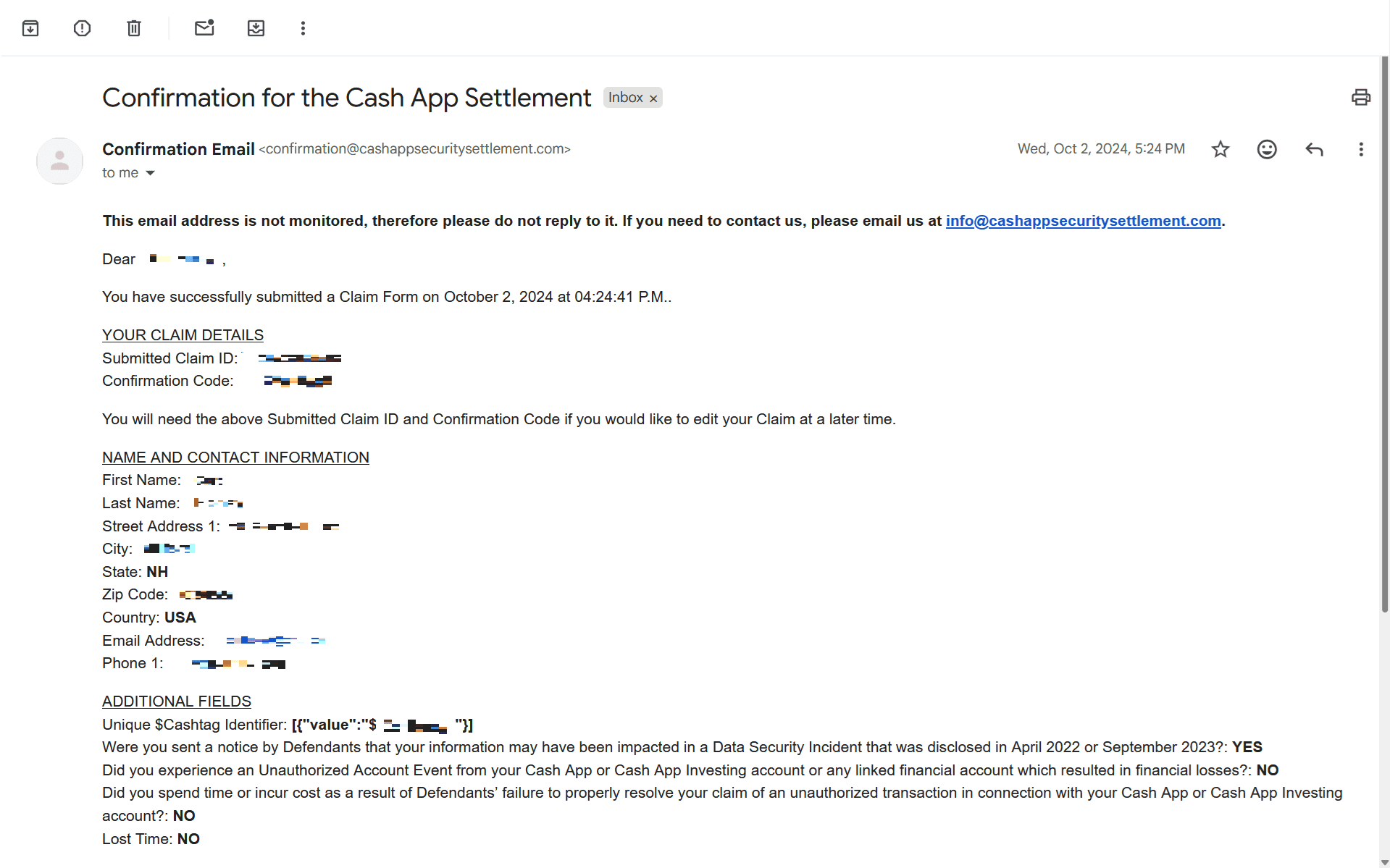The width and height of the screenshot is (1390, 868).
Task: Remove the Inbox label with the x
Action: [x=653, y=97]
